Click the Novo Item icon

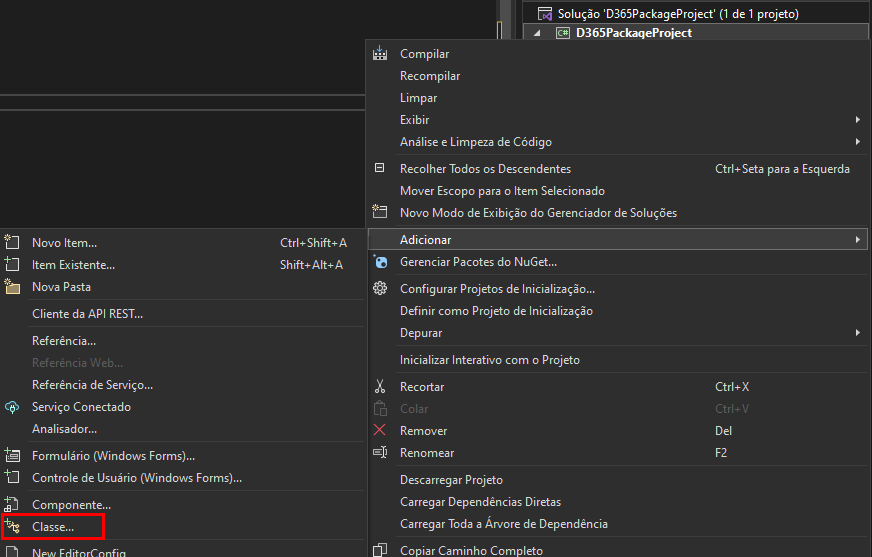tap(12, 243)
